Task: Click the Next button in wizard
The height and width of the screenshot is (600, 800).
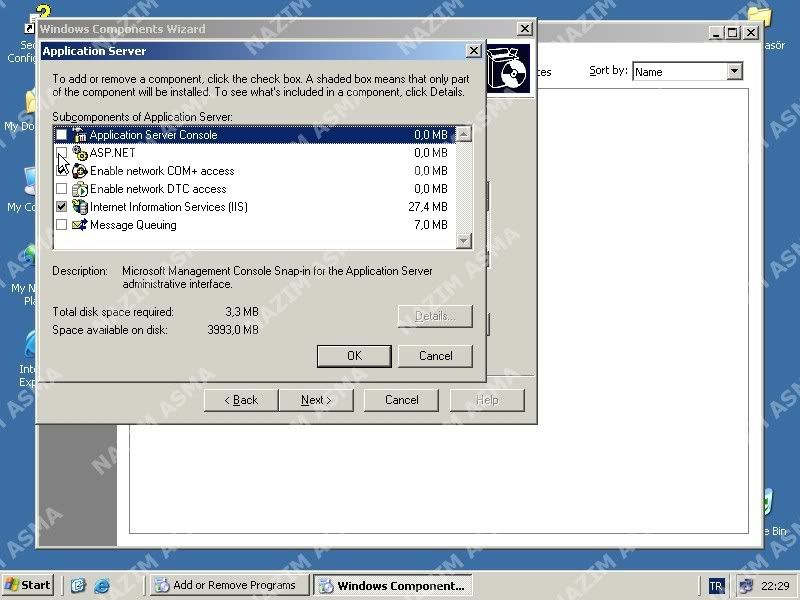Action: [x=316, y=400]
